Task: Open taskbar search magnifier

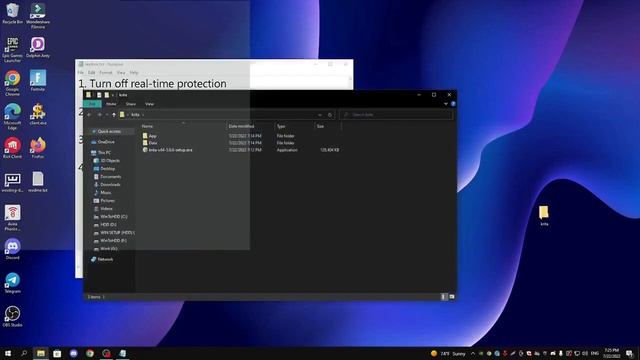Action: (x=24, y=353)
